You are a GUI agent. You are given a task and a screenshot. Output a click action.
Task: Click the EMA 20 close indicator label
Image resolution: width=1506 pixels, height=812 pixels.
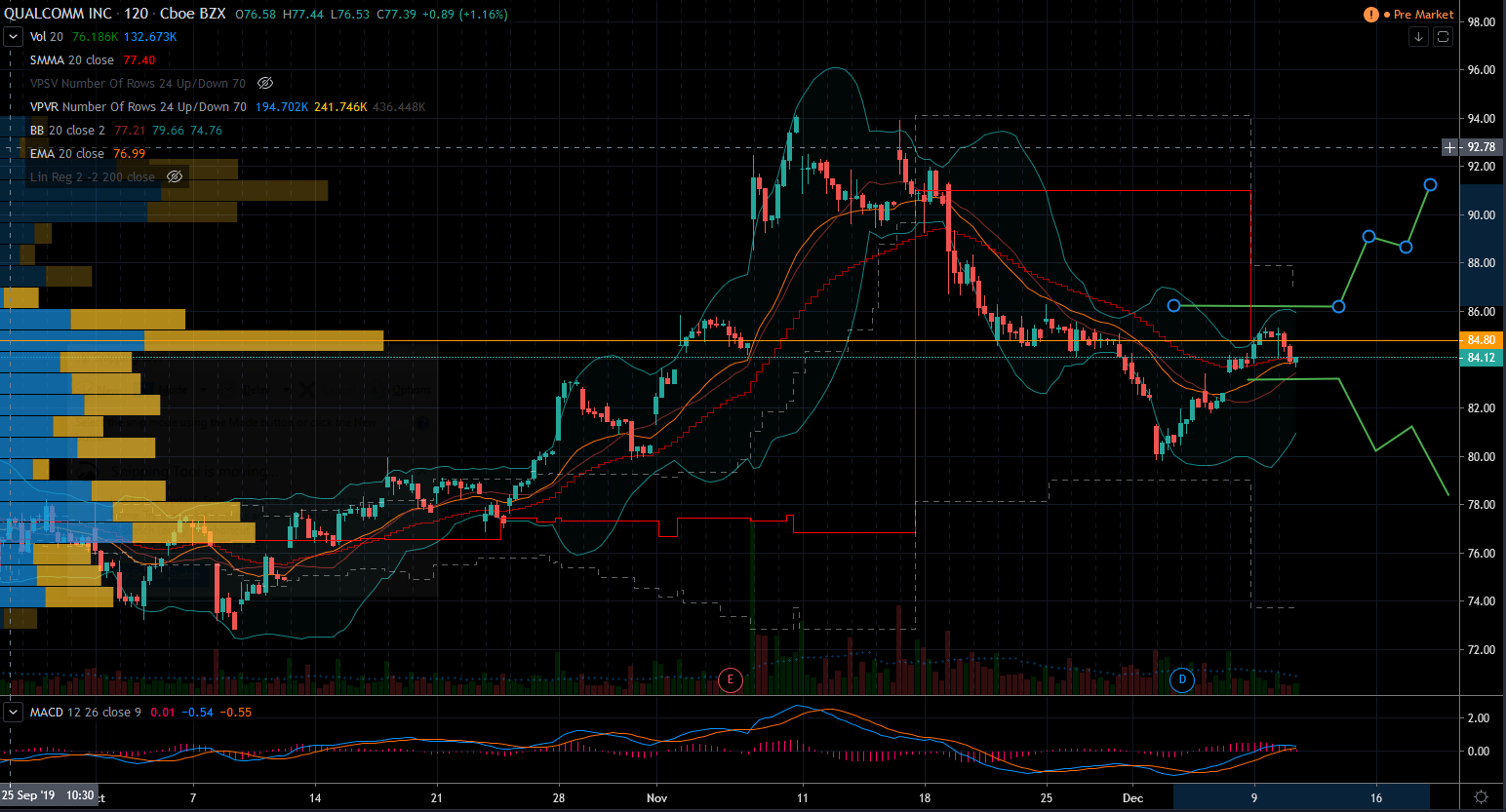66,154
